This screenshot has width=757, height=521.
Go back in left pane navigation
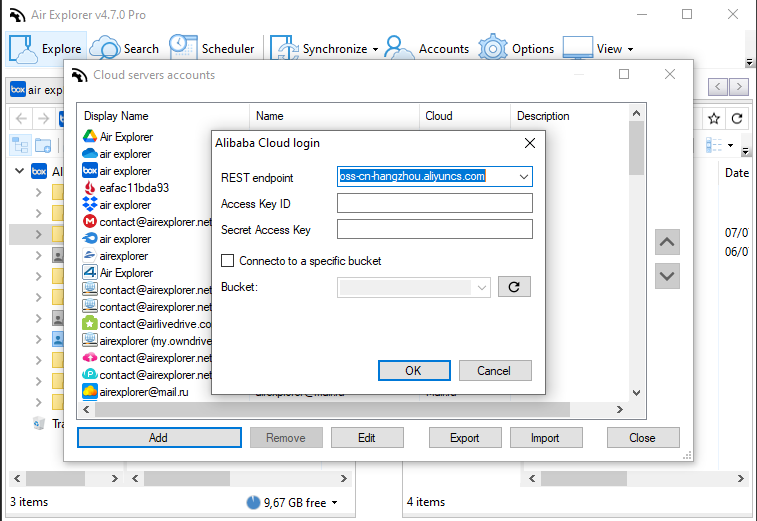point(21,118)
